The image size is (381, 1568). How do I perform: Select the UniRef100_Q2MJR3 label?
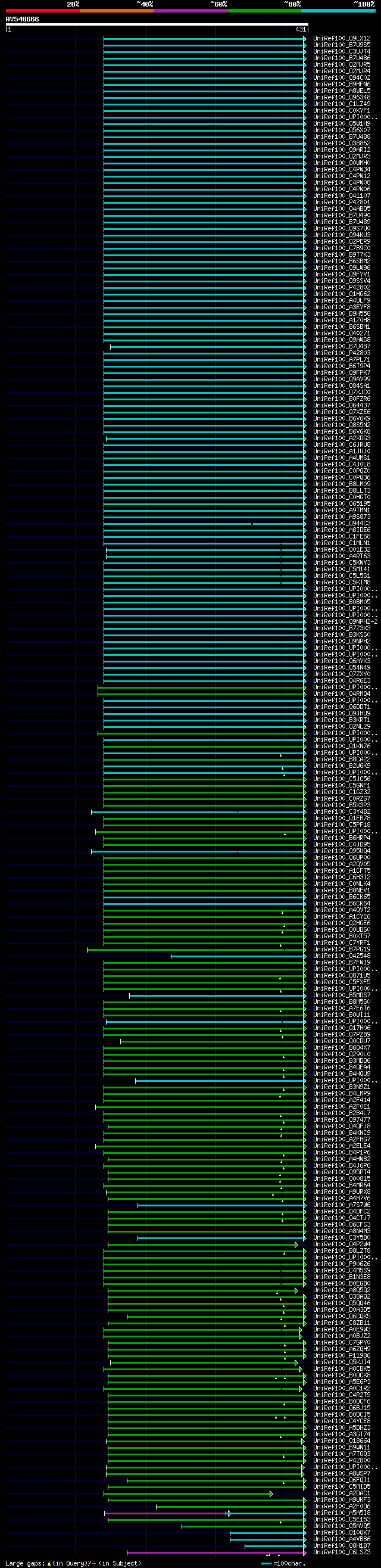[342, 157]
